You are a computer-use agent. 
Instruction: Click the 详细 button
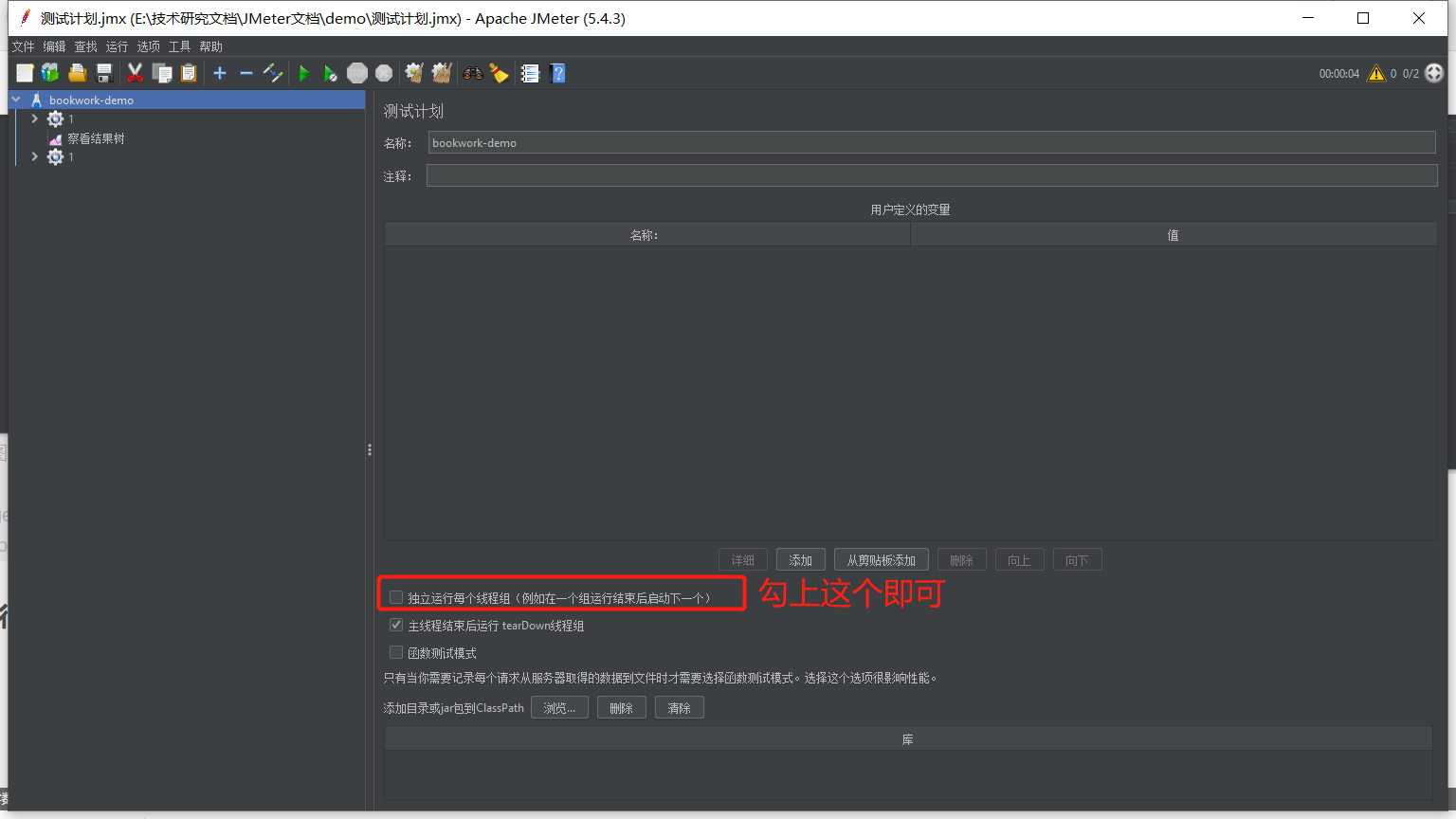click(743, 560)
